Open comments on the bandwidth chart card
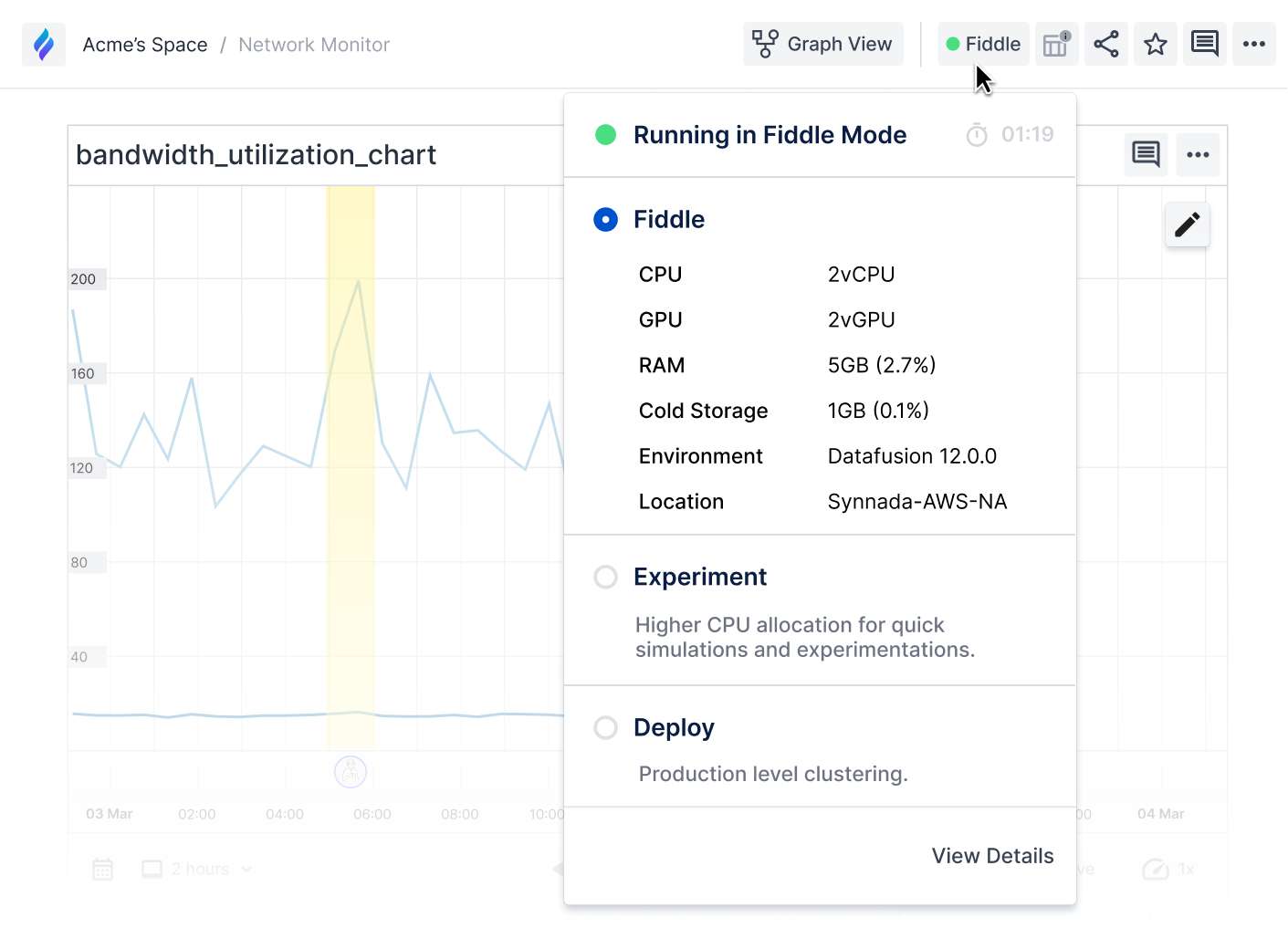The height and width of the screenshot is (928, 1288). tap(1146, 154)
